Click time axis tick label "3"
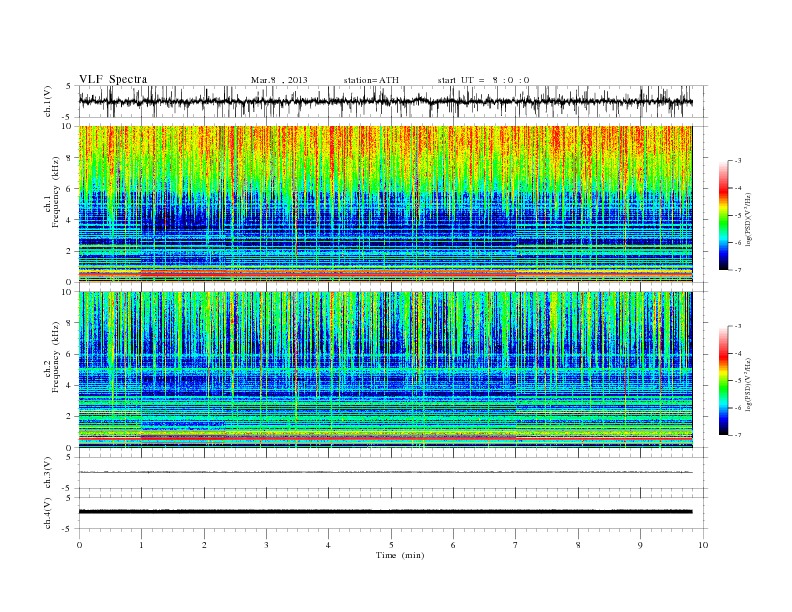This screenshot has height=612, width=792. point(266,545)
